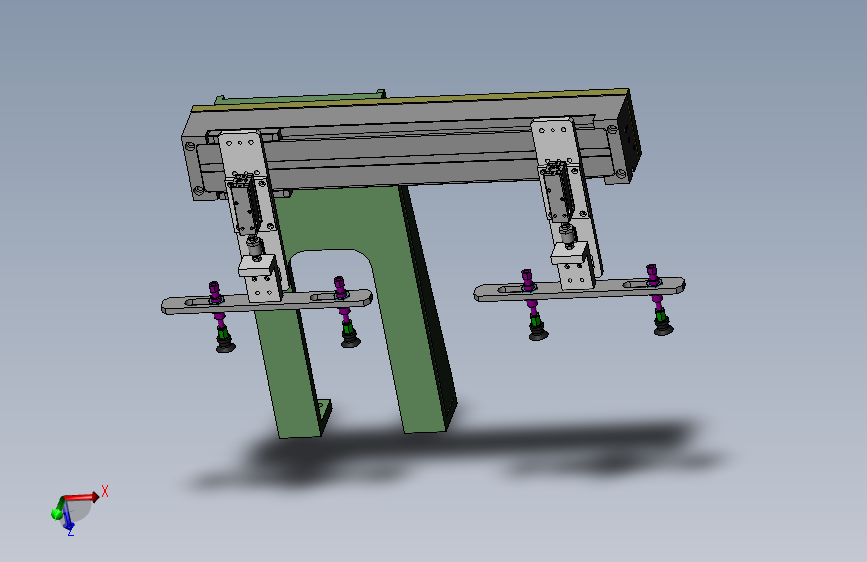Click the blue Z axis of the triad
The image size is (867, 562).
(67, 518)
